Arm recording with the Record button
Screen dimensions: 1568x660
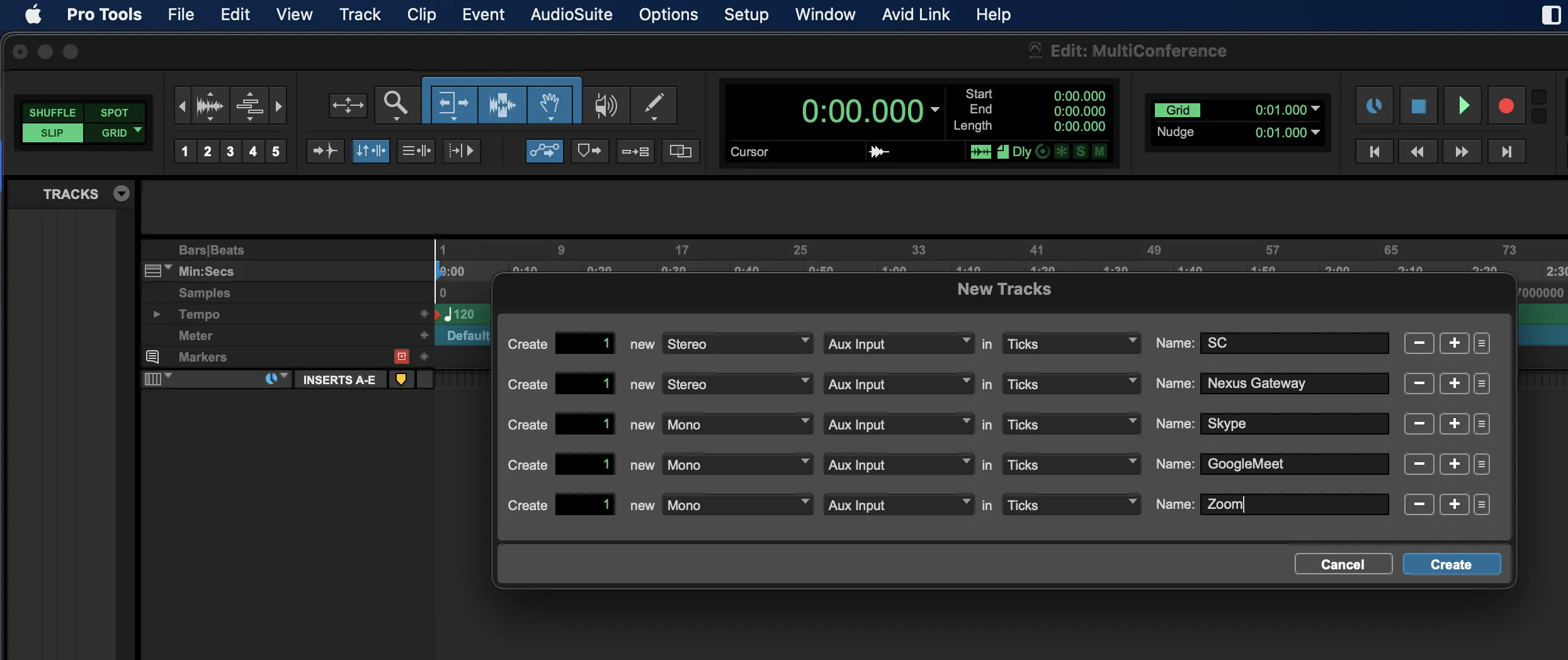[x=1506, y=105]
